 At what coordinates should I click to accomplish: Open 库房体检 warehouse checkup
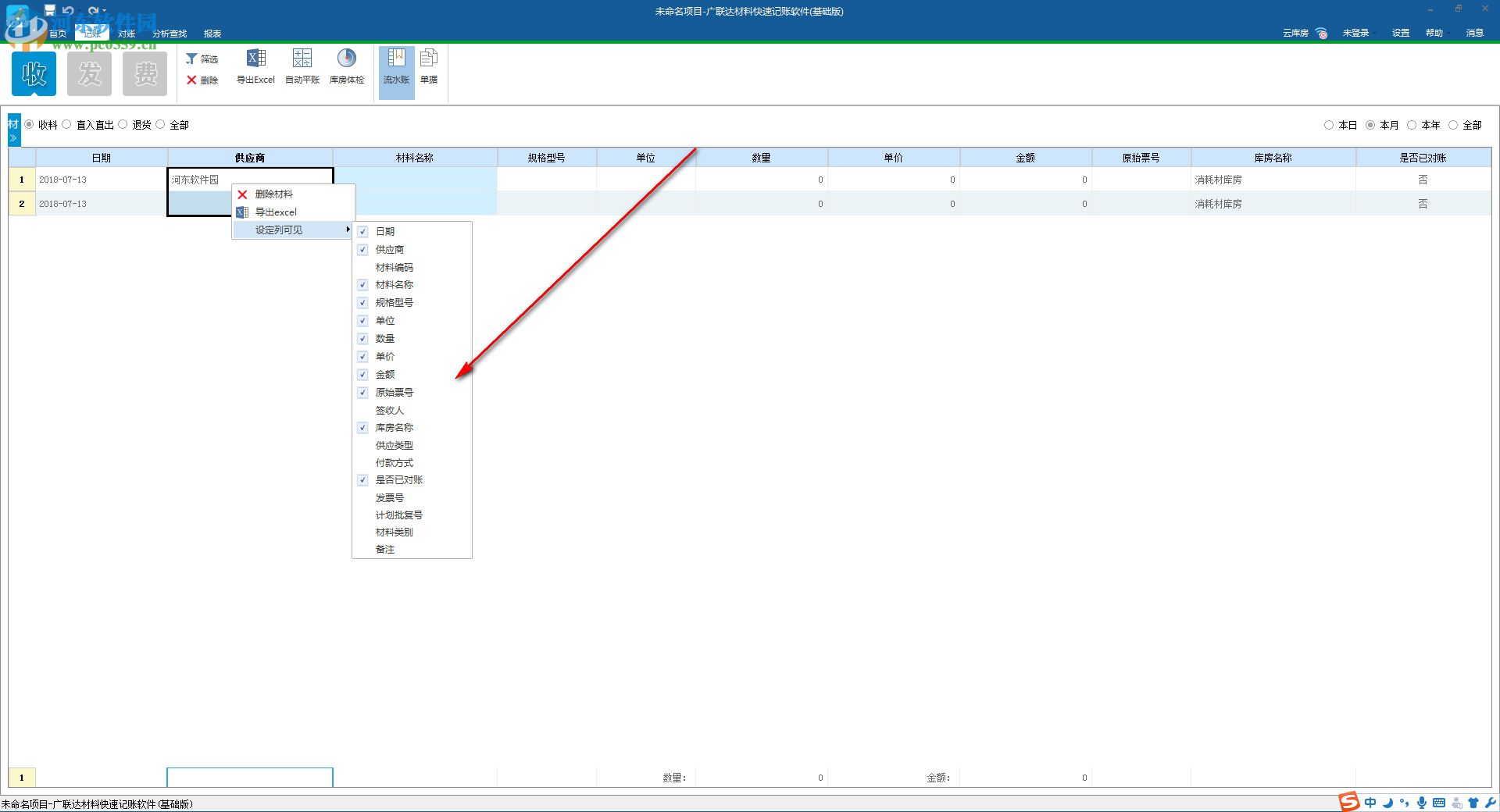[347, 67]
